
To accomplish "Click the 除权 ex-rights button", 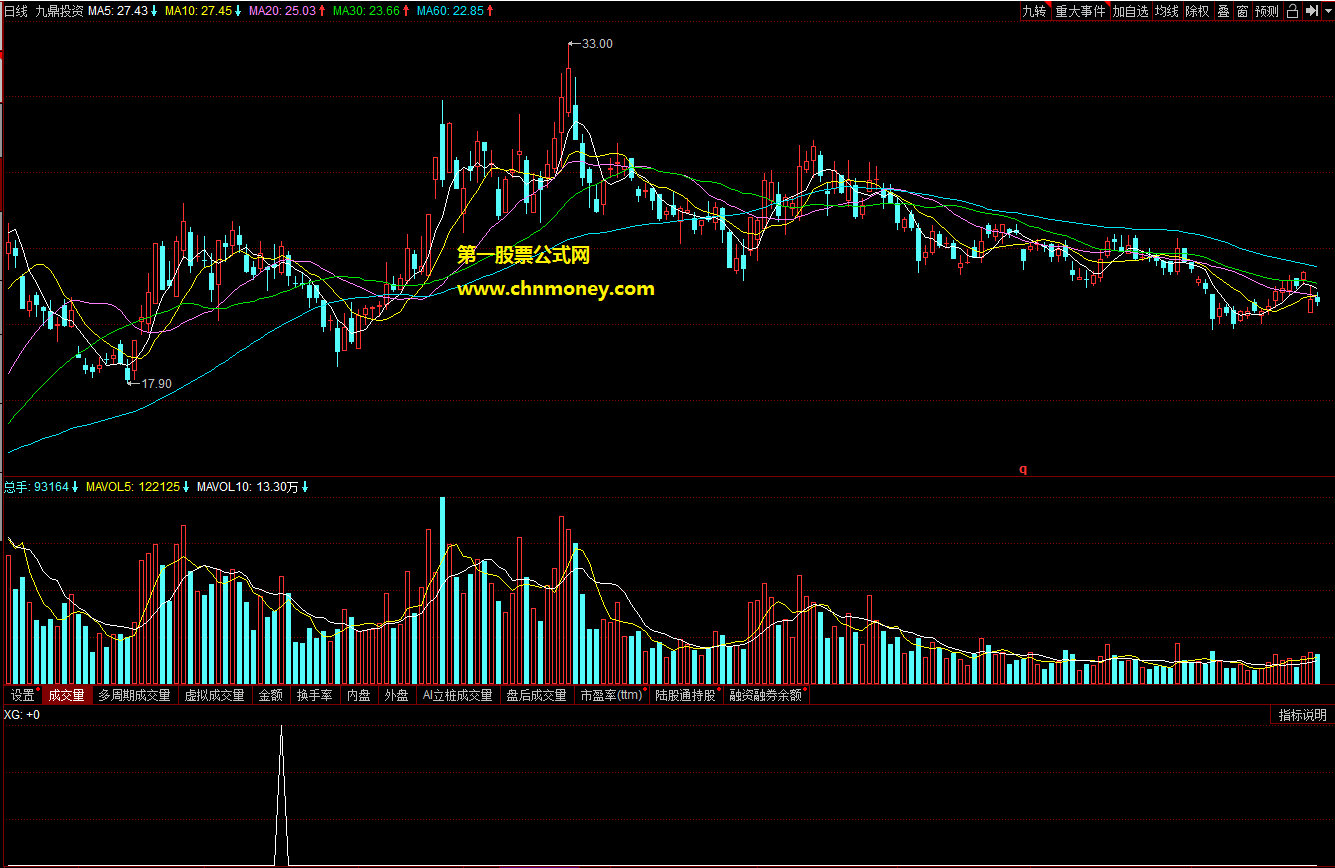I will [x=1197, y=12].
